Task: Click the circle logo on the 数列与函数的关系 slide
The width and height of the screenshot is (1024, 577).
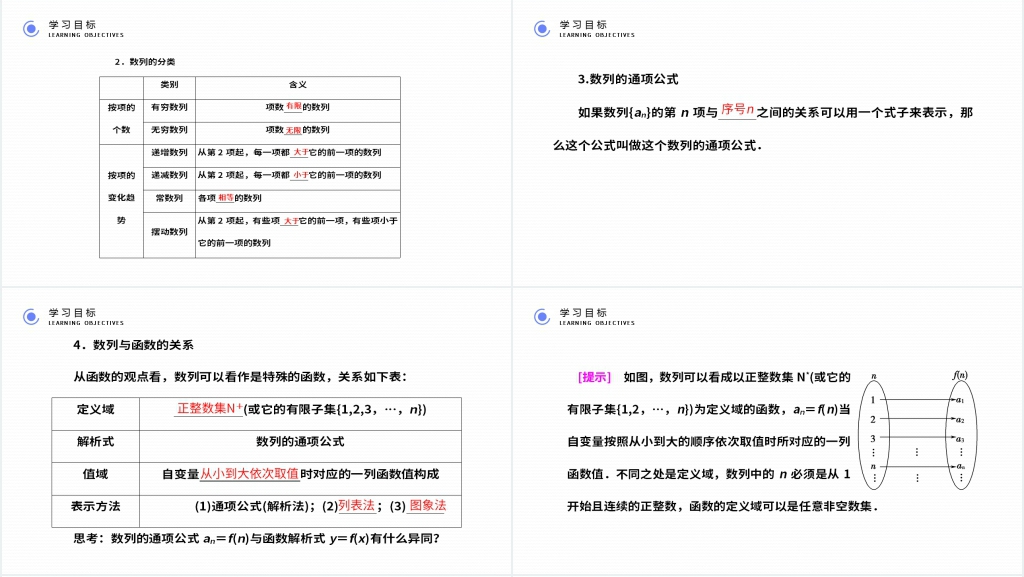Action: 31,317
